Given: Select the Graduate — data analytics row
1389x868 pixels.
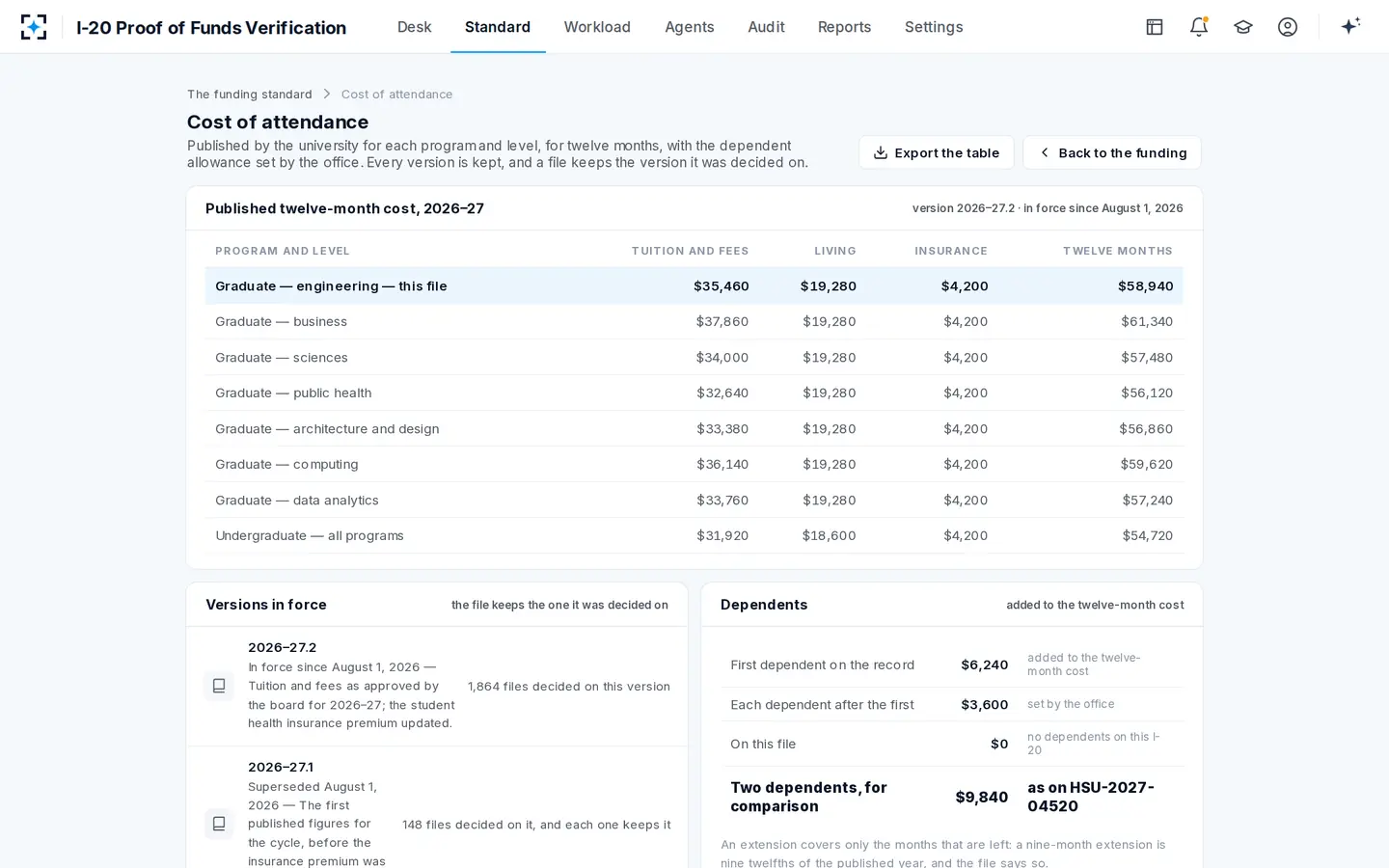Looking at the screenshot, I should (694, 501).
